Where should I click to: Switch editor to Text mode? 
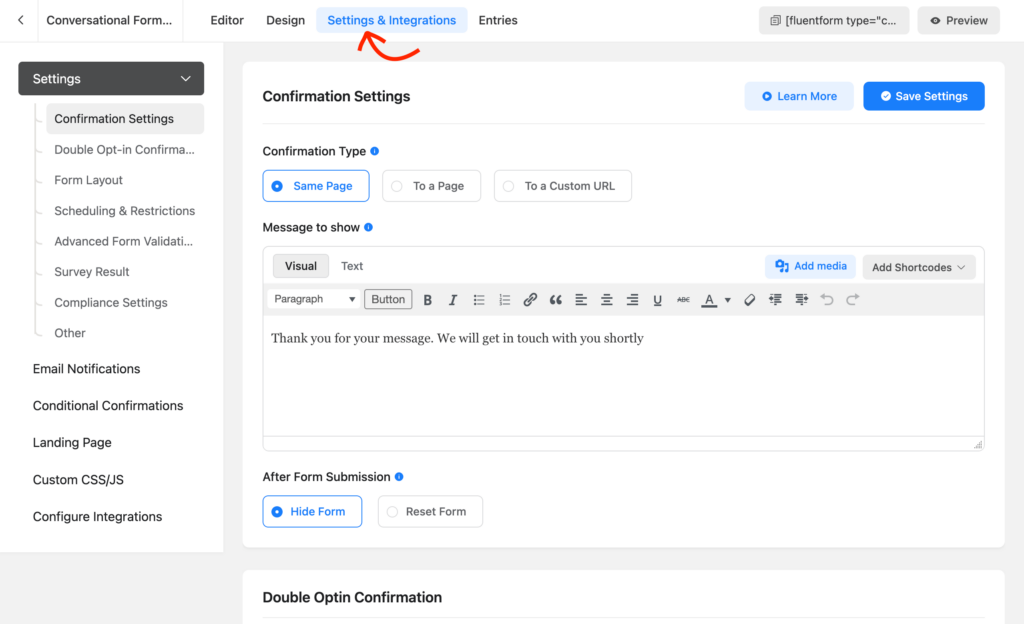pos(352,266)
